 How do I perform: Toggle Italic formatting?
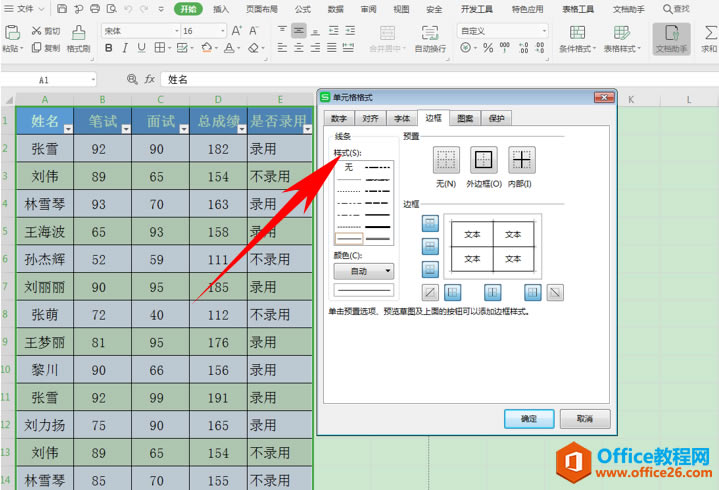click(x=125, y=48)
